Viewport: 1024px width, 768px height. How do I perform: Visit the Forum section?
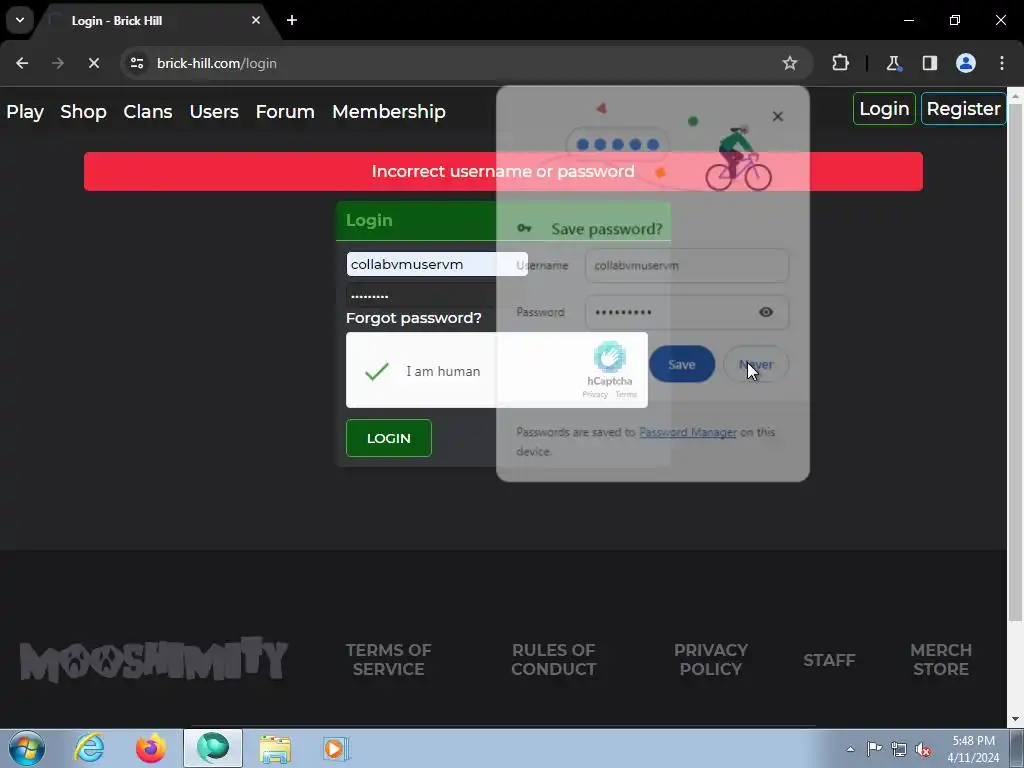pos(285,112)
